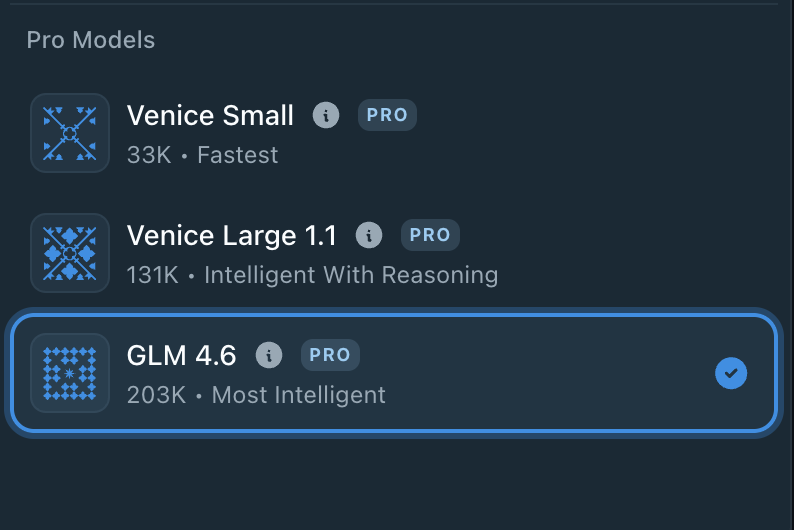
Task: Click the PRO badge beside Venice Large 1.1
Action: 430,236
